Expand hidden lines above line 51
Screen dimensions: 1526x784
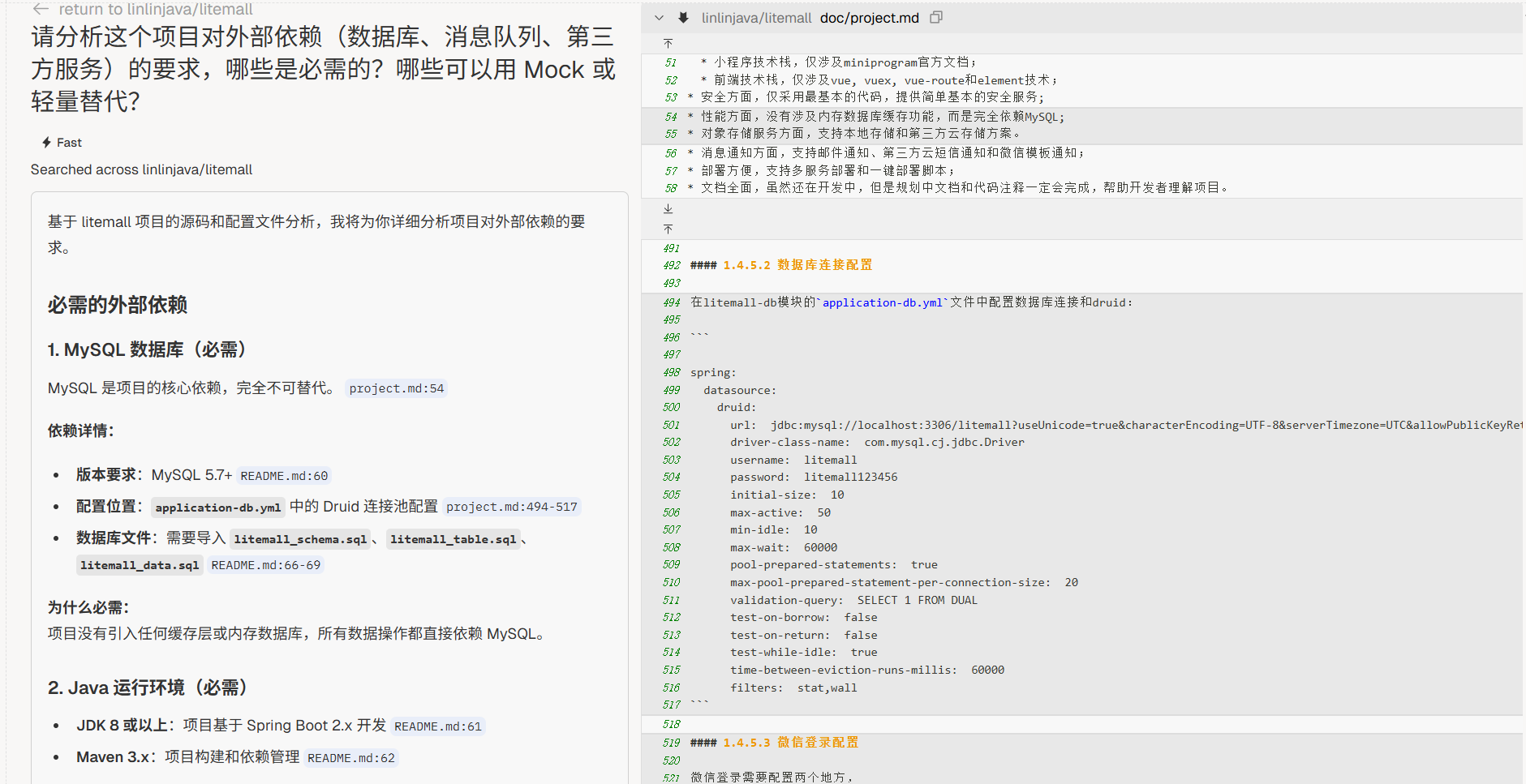(668, 44)
